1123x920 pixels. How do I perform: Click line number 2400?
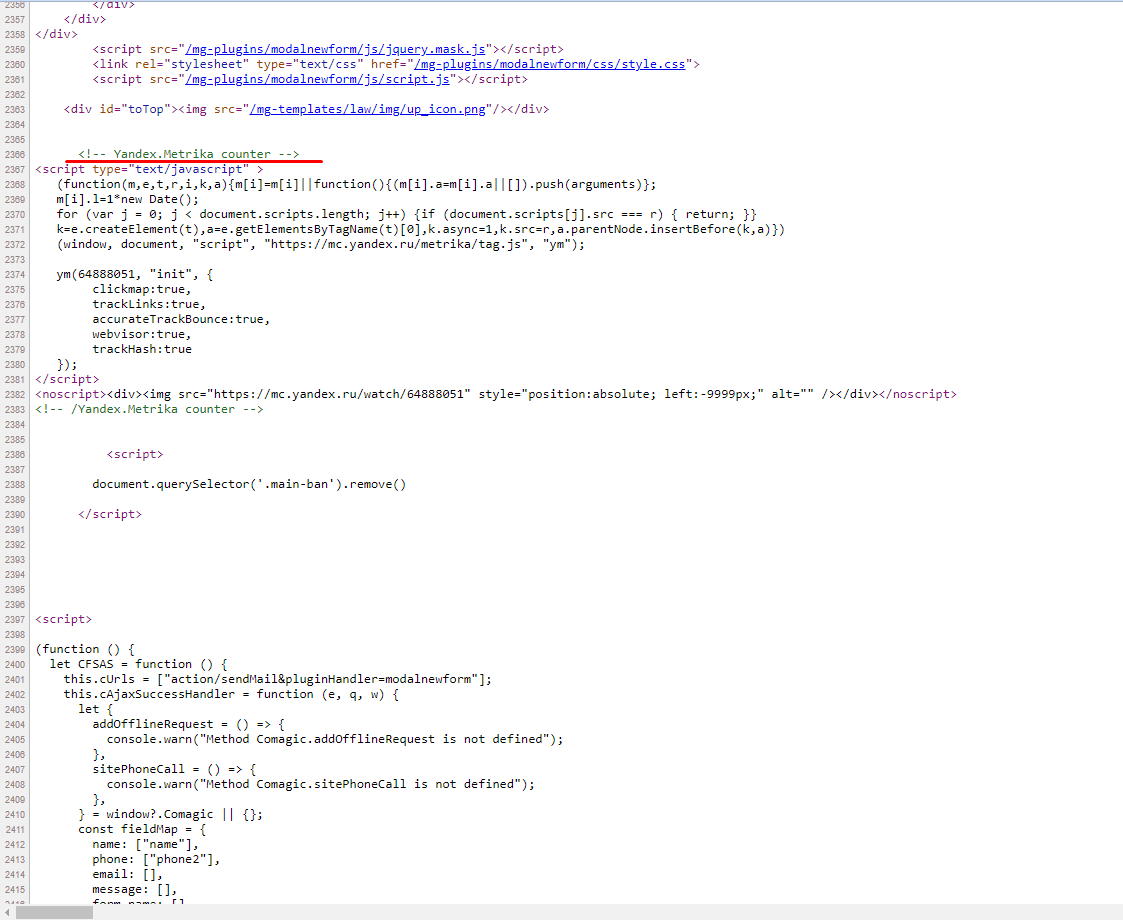pos(14,665)
